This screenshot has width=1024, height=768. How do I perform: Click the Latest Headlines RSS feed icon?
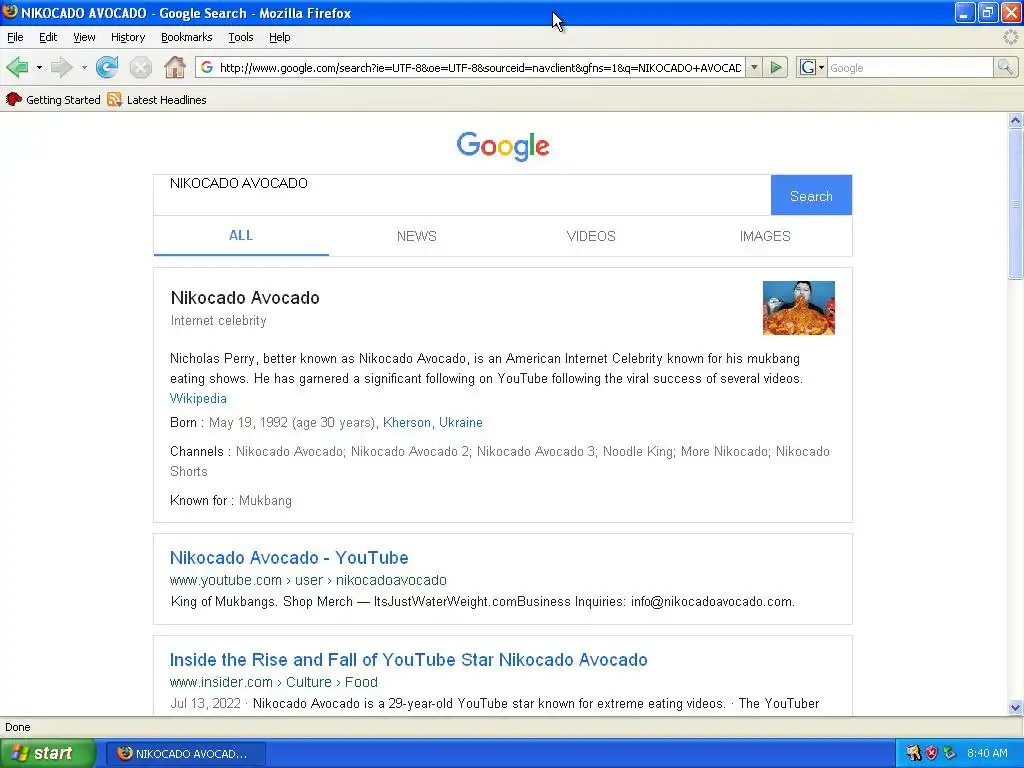pos(114,99)
